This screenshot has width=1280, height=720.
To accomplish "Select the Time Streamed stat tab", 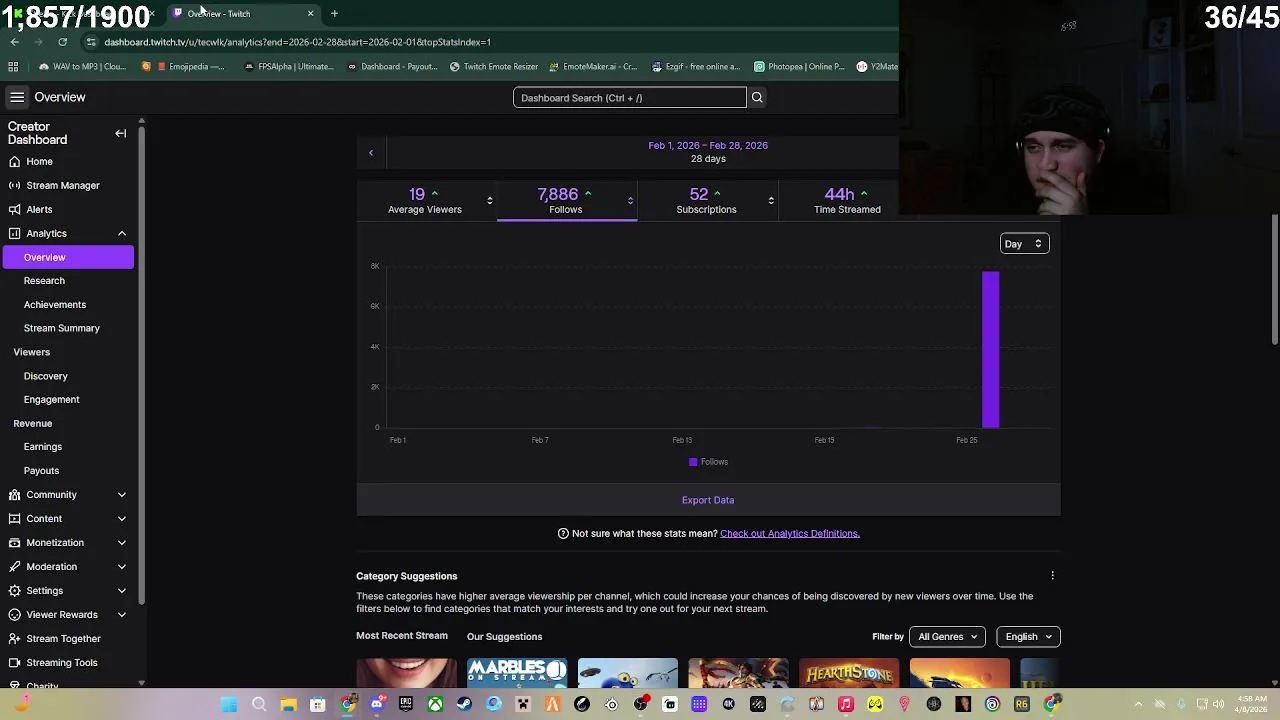I will 847,201.
